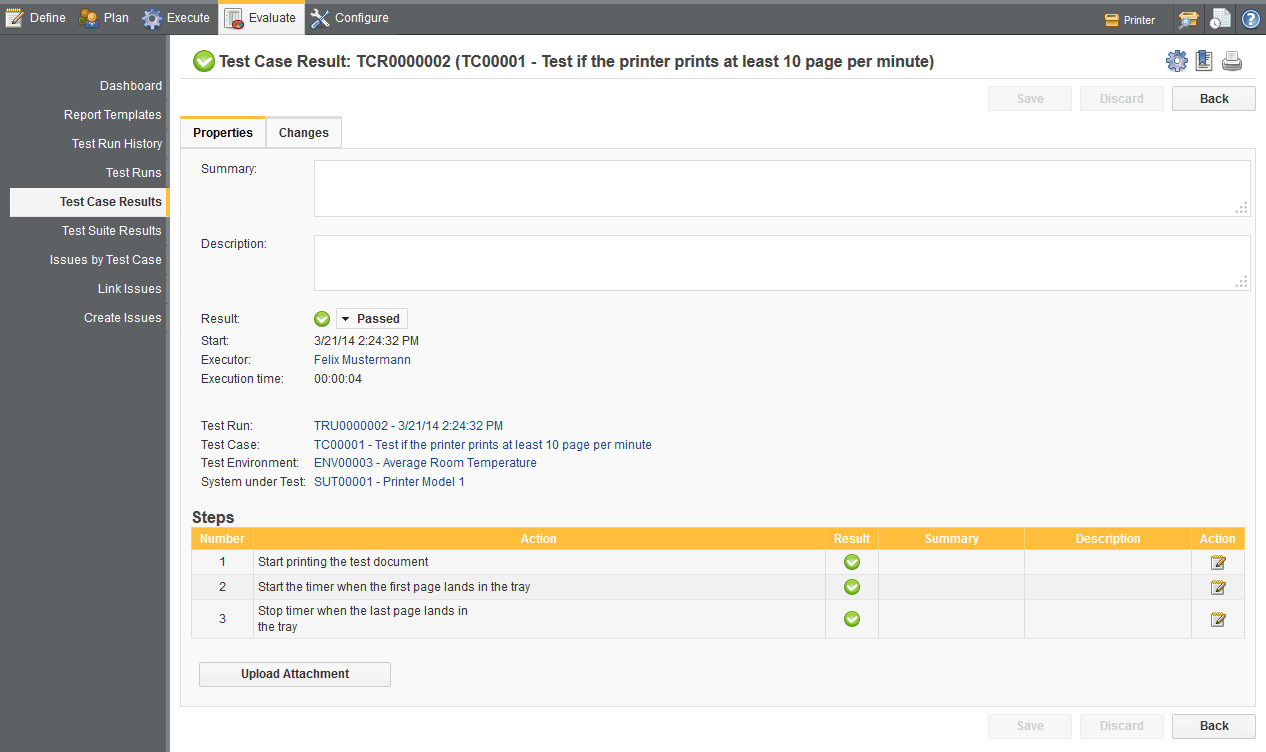Select 'Stop timer when the last page' step
The image size is (1266, 752).
click(x=363, y=619)
